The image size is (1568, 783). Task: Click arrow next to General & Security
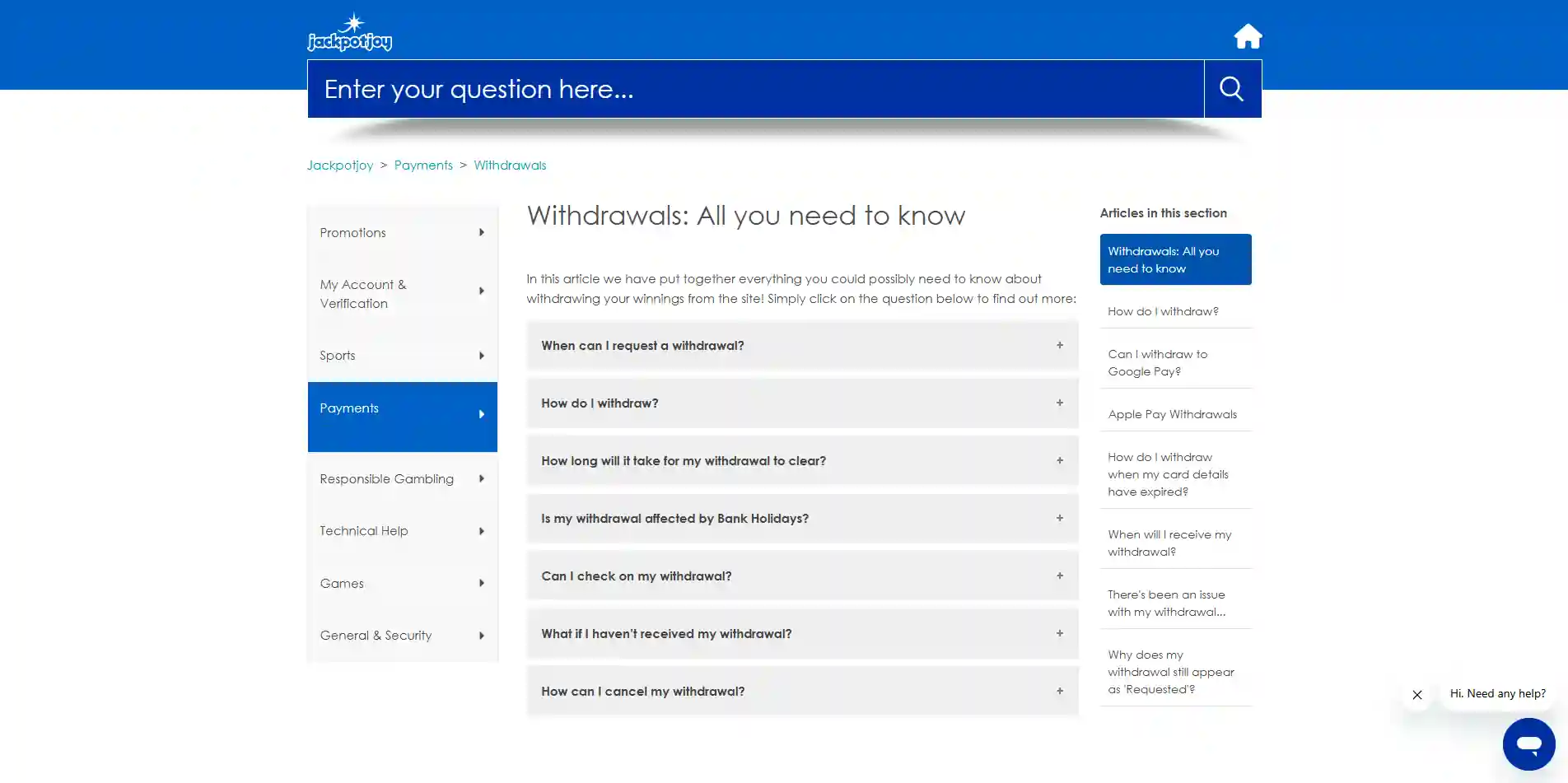[x=482, y=636]
